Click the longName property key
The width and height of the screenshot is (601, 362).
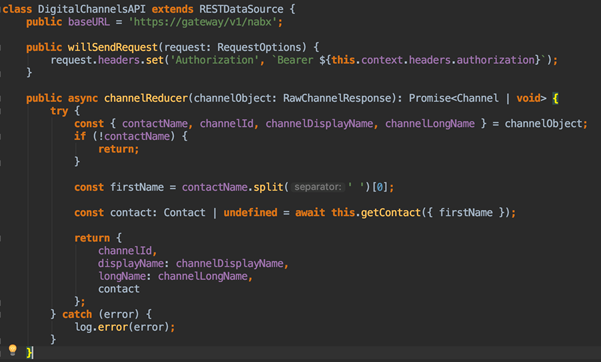(x=122, y=276)
